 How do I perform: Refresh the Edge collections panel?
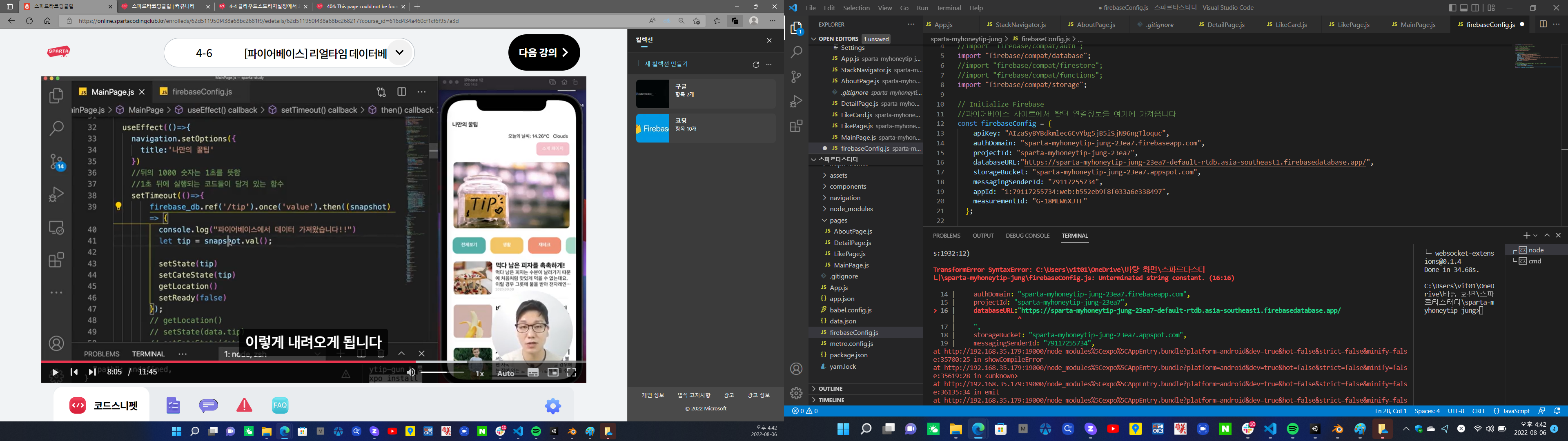(755, 65)
